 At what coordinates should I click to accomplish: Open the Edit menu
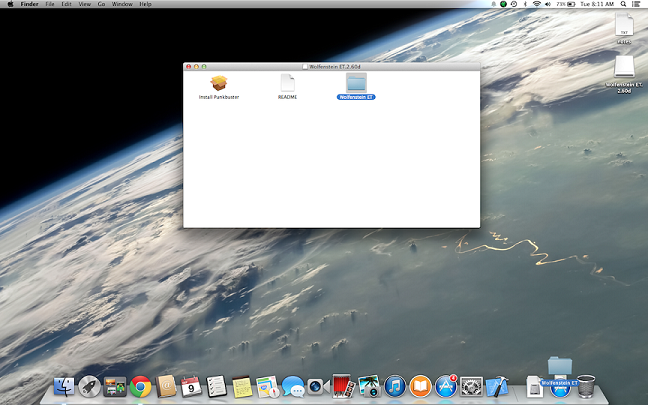click(x=66, y=4)
